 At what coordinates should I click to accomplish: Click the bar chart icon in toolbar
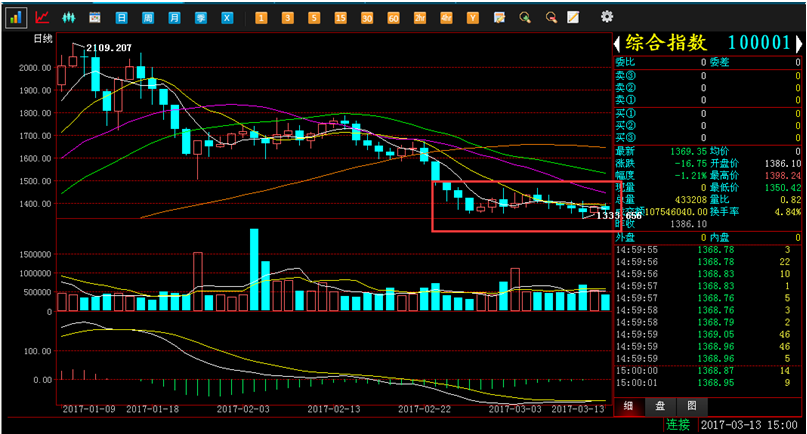click(16, 18)
